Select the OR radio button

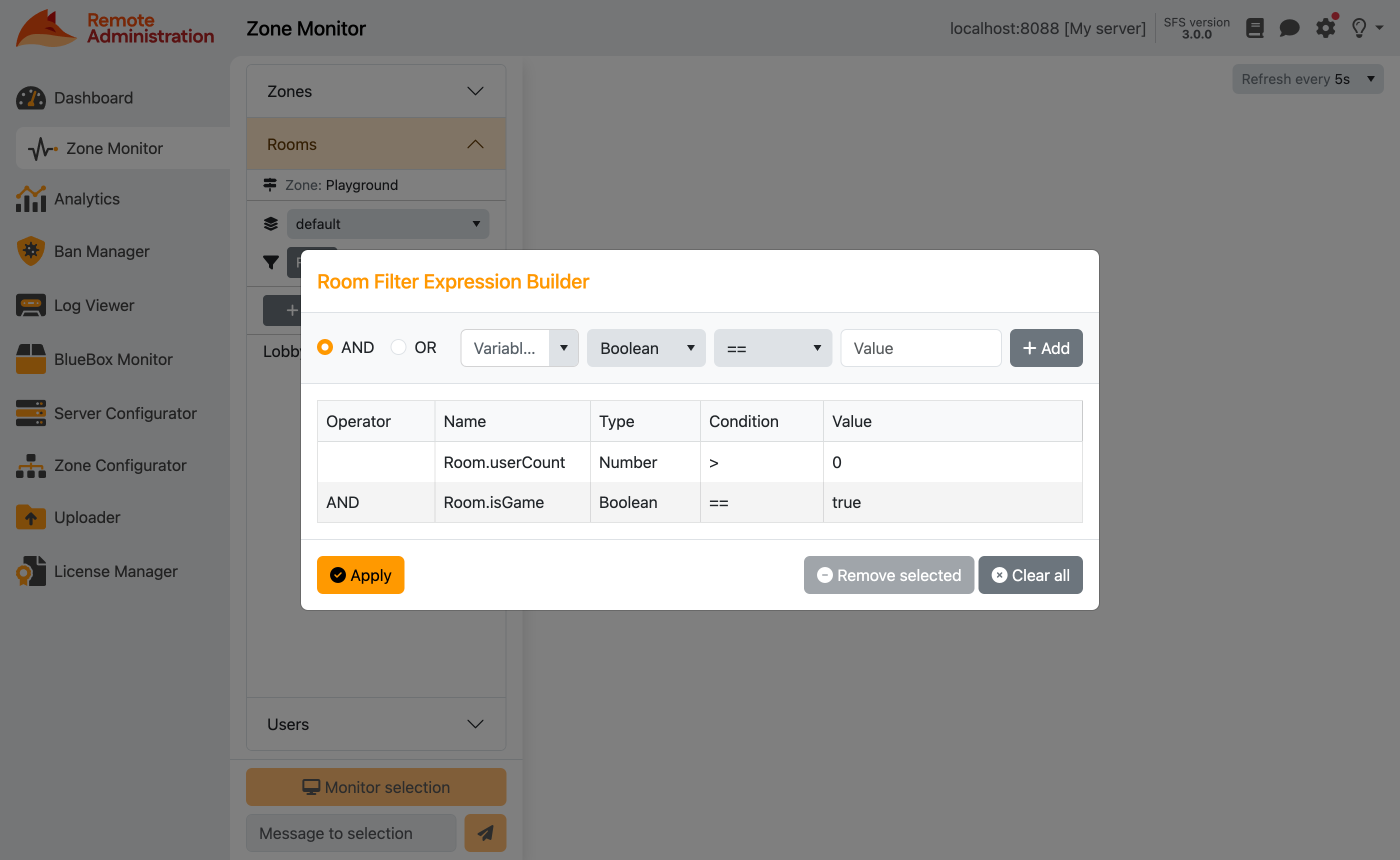(x=398, y=347)
